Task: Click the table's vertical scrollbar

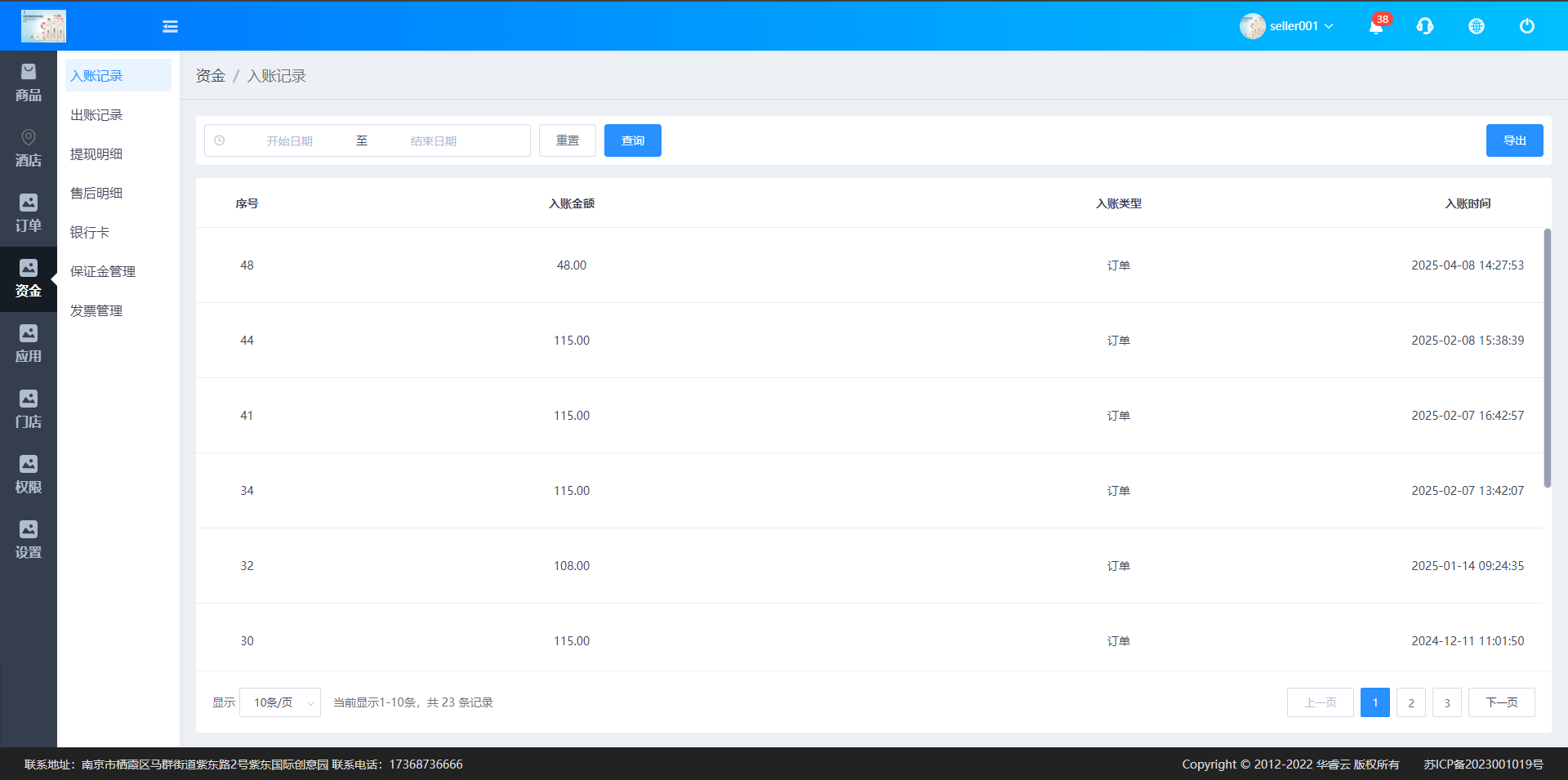Action: click(x=1547, y=358)
